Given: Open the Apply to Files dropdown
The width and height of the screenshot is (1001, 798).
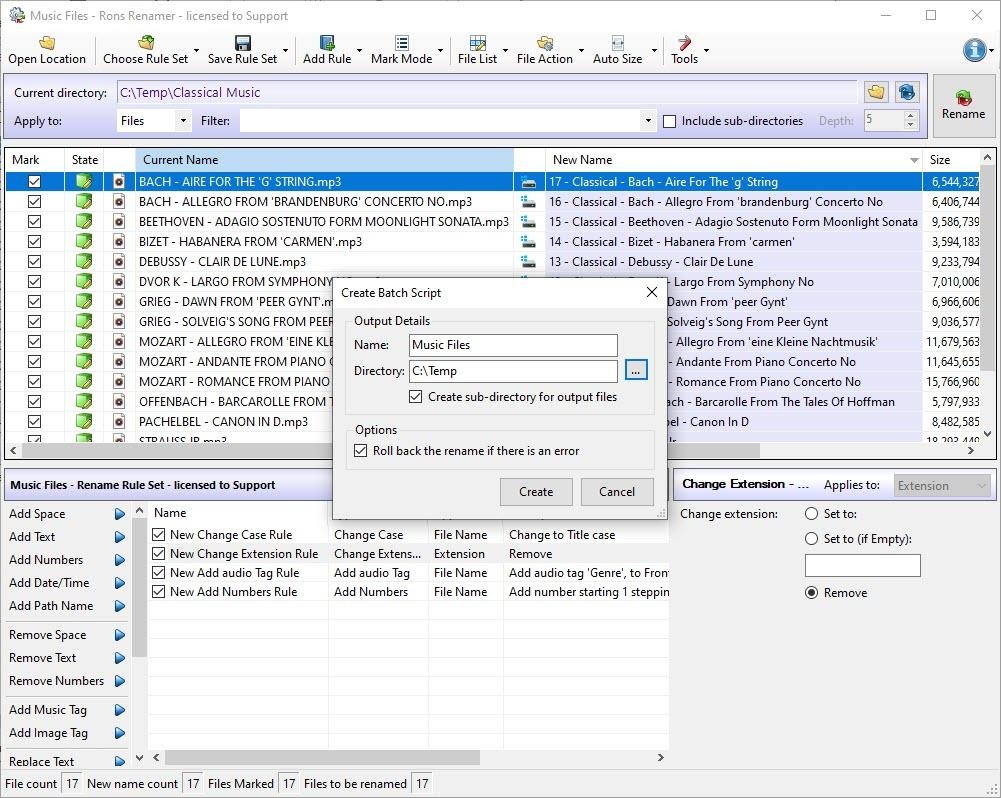Looking at the screenshot, I should tap(153, 121).
